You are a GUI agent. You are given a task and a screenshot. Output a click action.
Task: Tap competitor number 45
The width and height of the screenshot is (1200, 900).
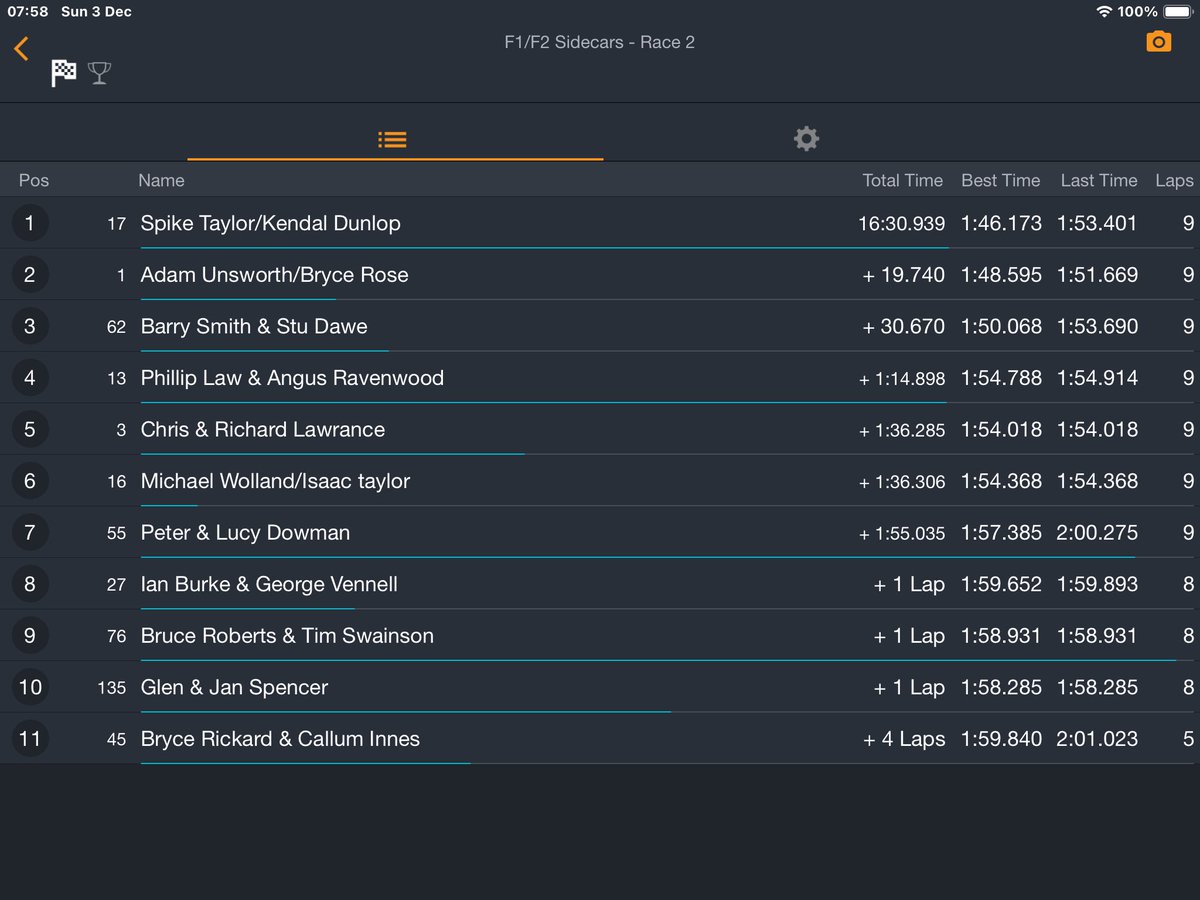116,740
